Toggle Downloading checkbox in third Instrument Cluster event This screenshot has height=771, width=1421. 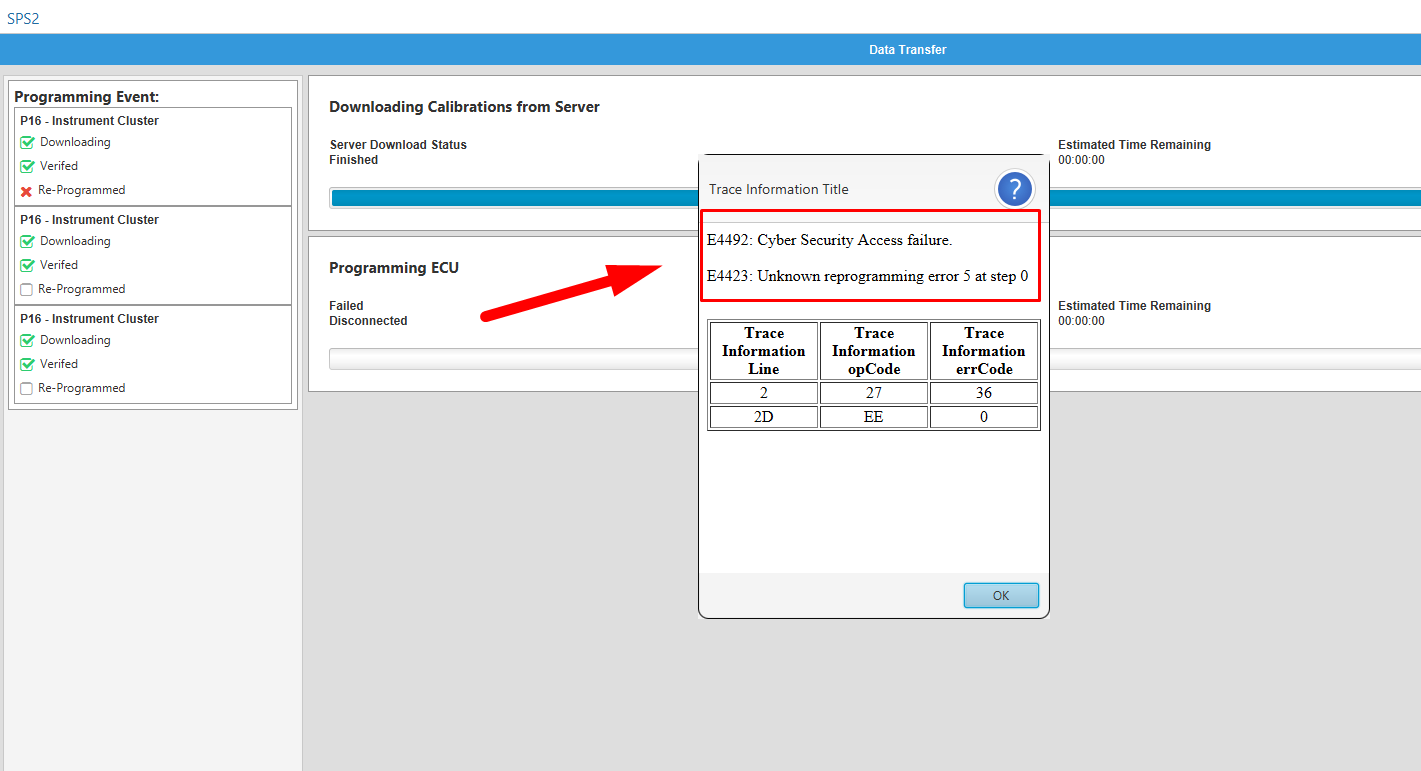[28, 341]
